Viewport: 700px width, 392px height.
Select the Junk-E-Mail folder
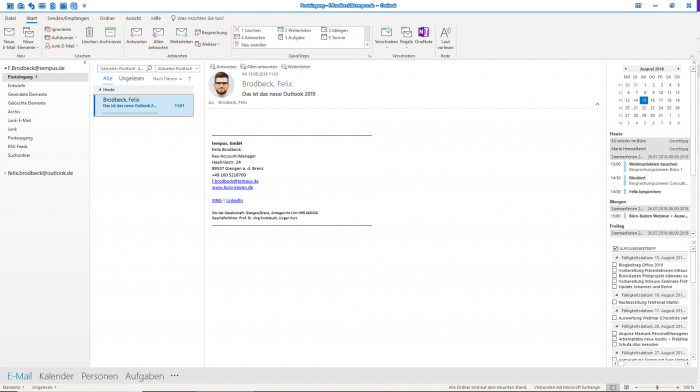19,120
